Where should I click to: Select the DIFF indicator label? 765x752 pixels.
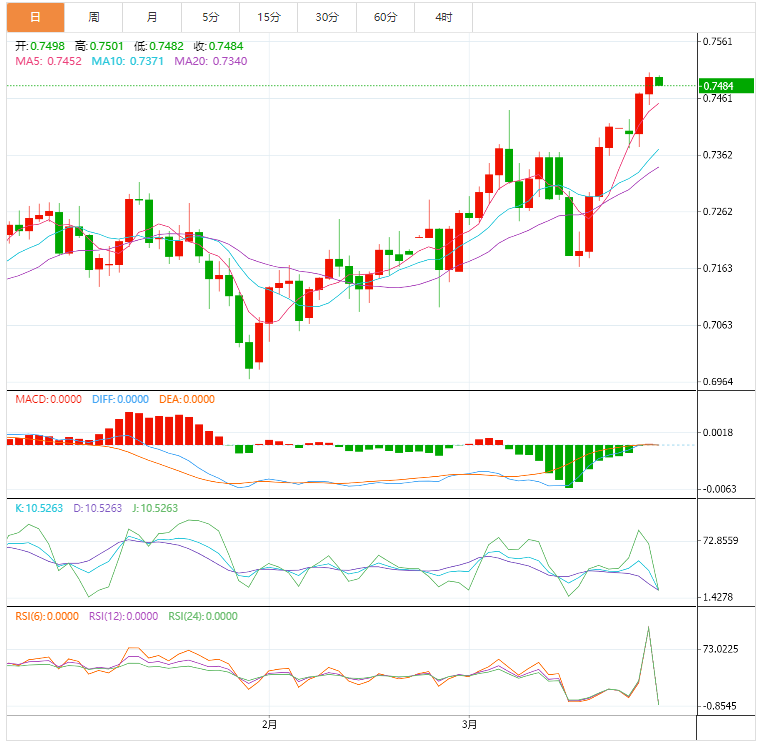coord(120,399)
